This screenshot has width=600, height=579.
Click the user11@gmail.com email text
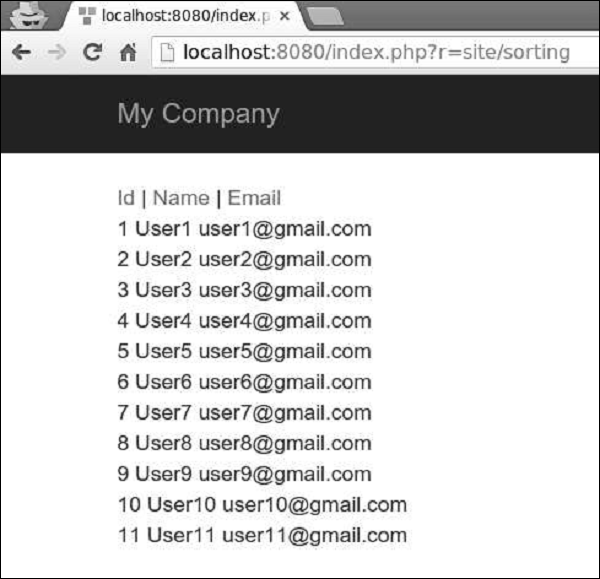pyautogui.click(x=314, y=536)
